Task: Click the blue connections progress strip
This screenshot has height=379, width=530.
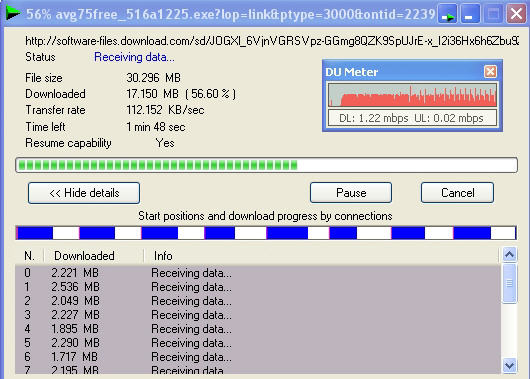Action: [266, 233]
